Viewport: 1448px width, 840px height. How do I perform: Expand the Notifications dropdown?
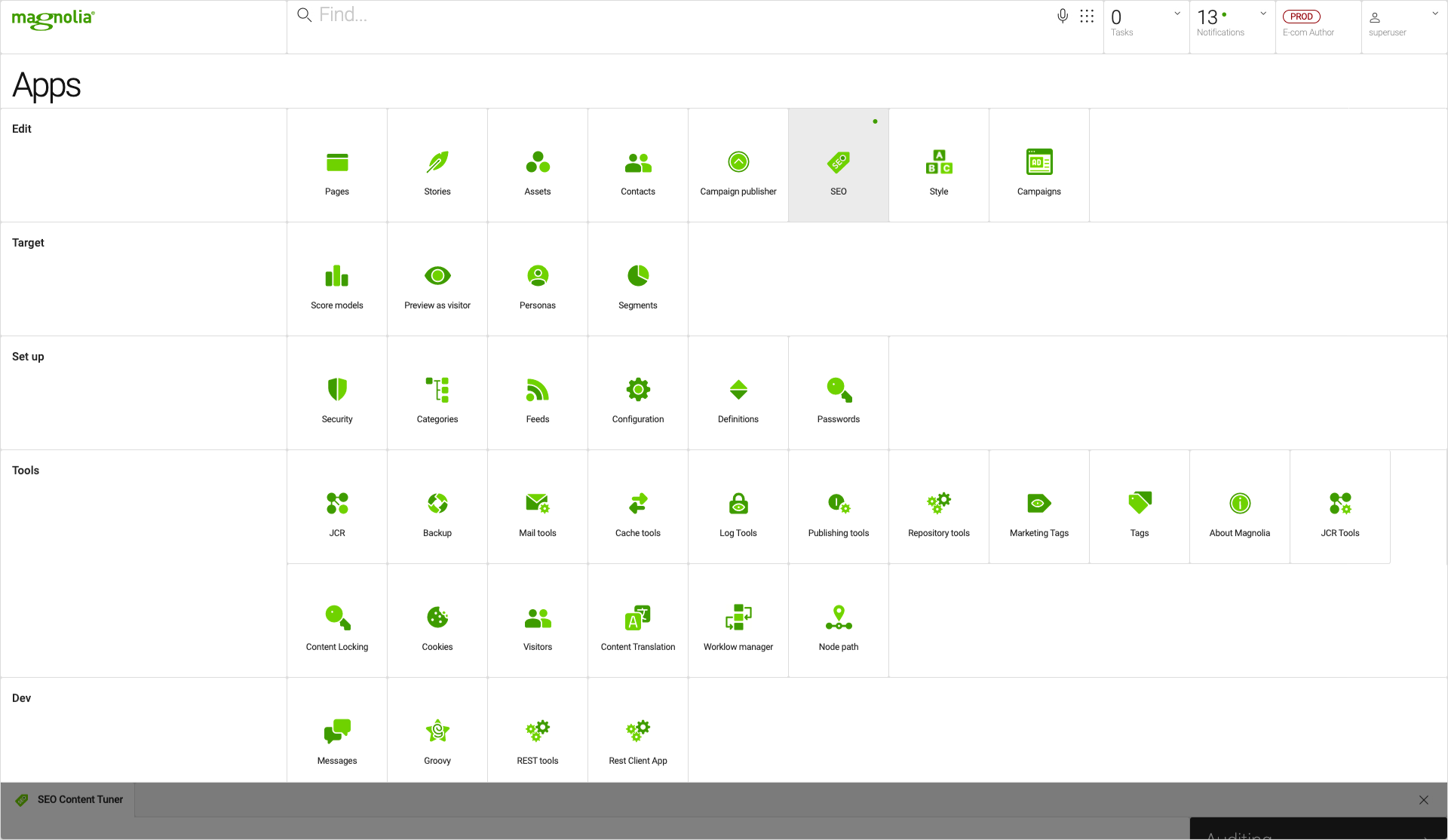coord(1263,14)
